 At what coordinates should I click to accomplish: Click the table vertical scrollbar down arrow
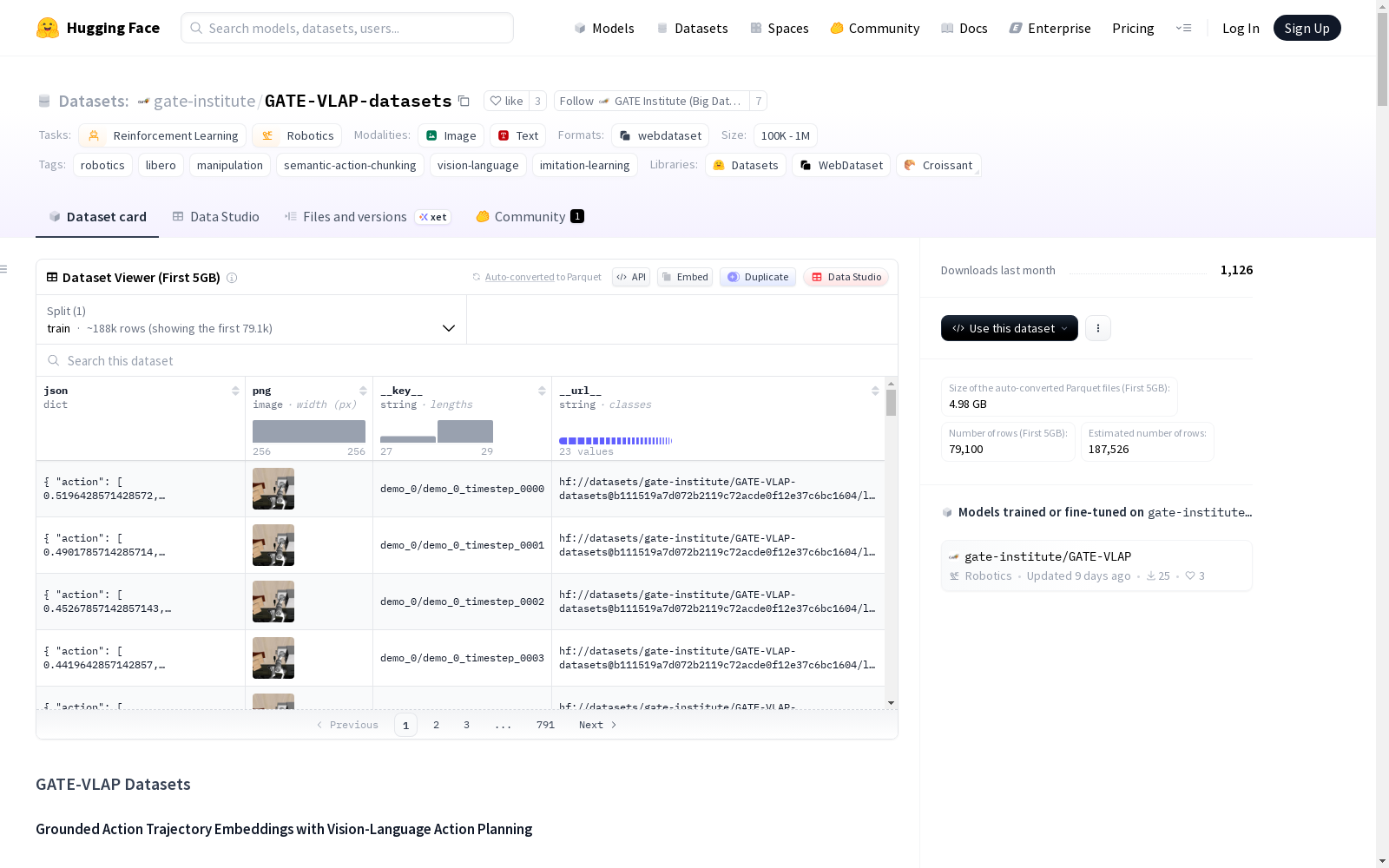(891, 703)
